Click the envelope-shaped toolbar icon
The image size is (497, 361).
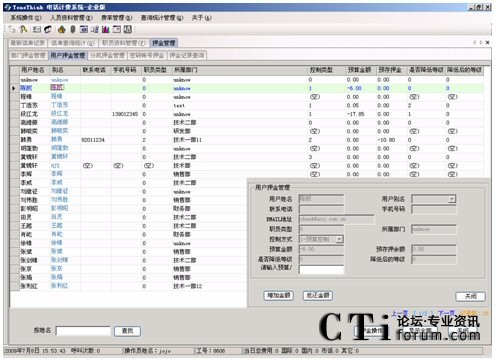36,29
